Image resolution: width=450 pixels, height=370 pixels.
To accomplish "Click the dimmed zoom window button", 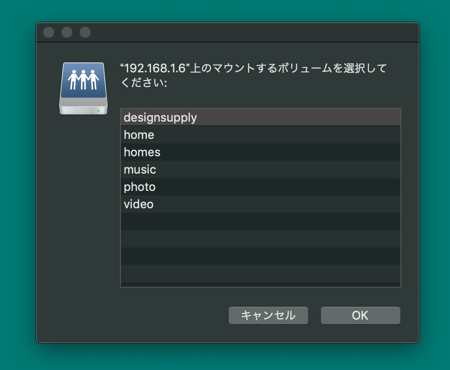I will coord(85,32).
